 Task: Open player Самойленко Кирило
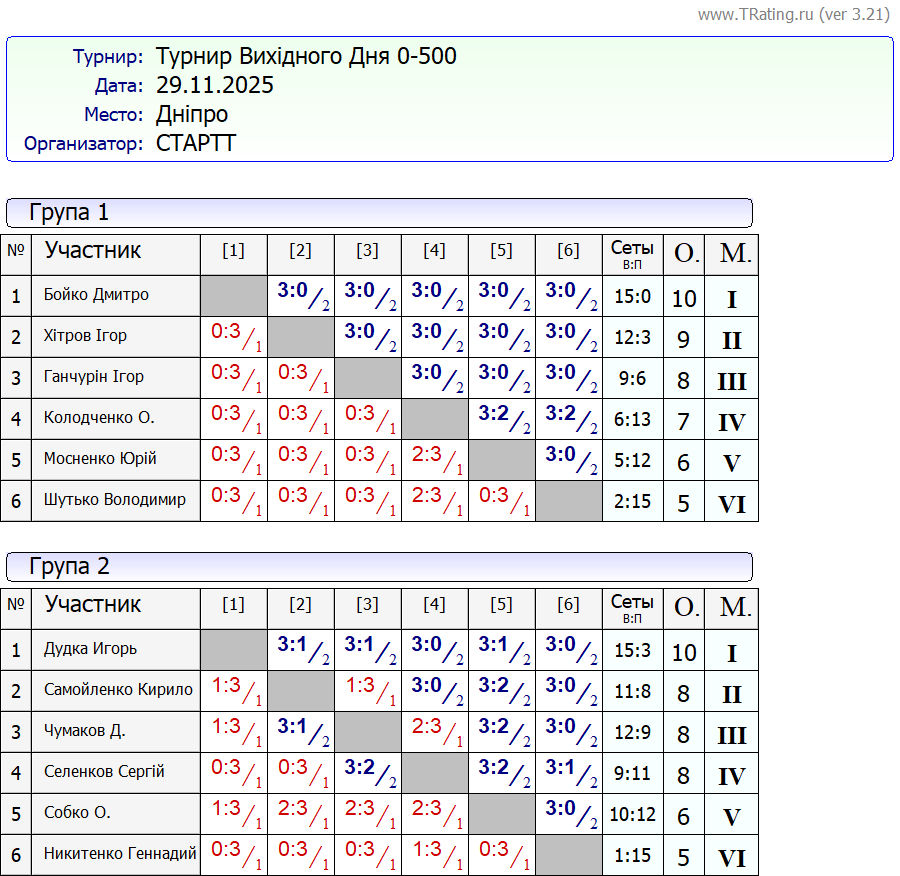118,690
